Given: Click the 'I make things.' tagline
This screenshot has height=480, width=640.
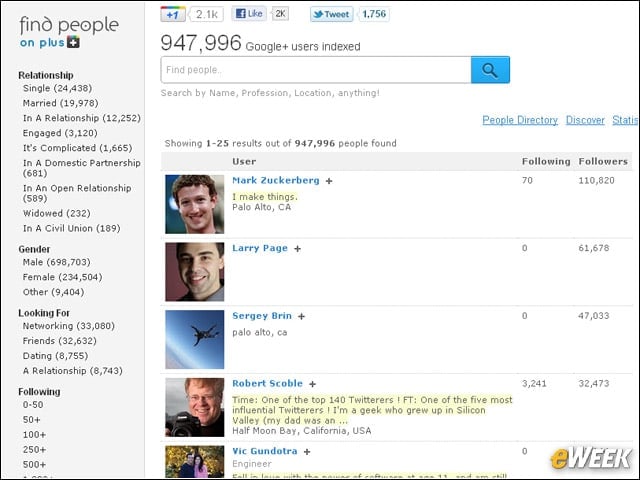Looking at the screenshot, I should [x=265, y=197].
